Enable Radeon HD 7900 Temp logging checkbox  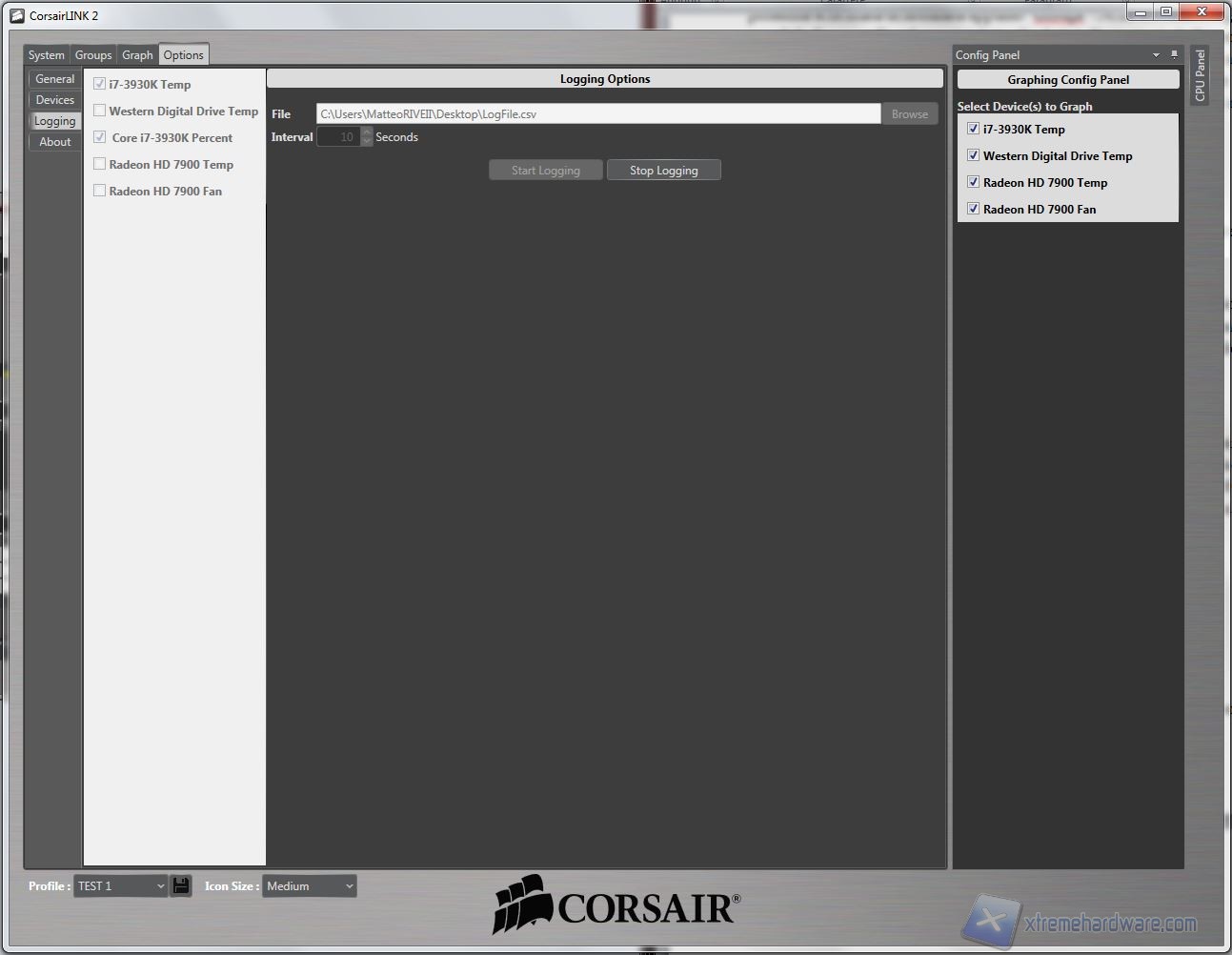click(x=99, y=164)
